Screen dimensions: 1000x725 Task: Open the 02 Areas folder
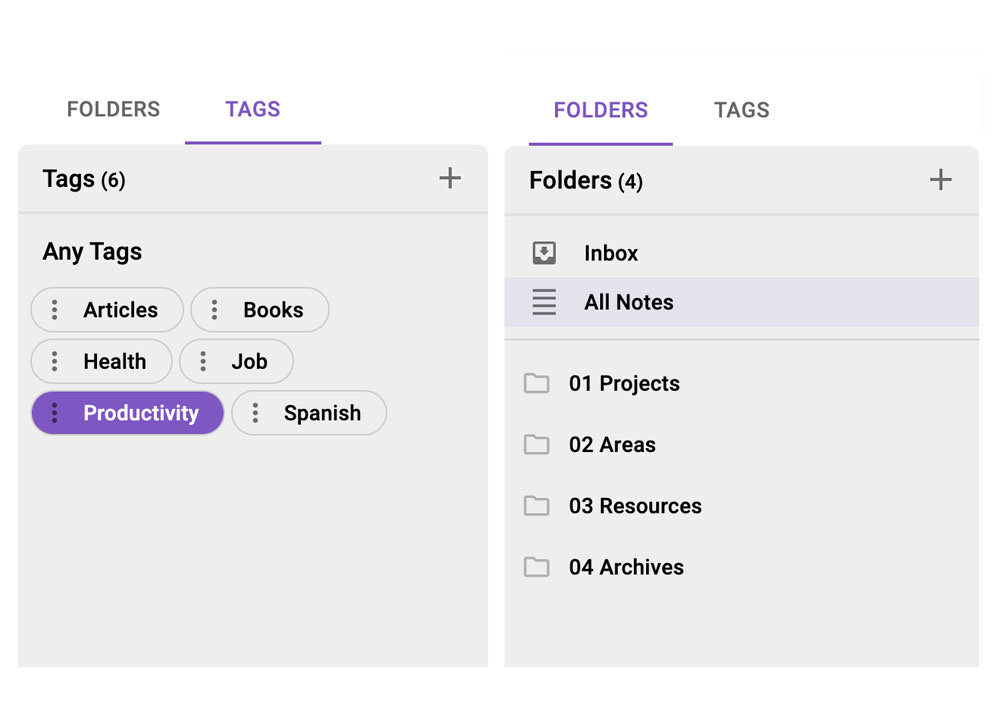click(612, 444)
